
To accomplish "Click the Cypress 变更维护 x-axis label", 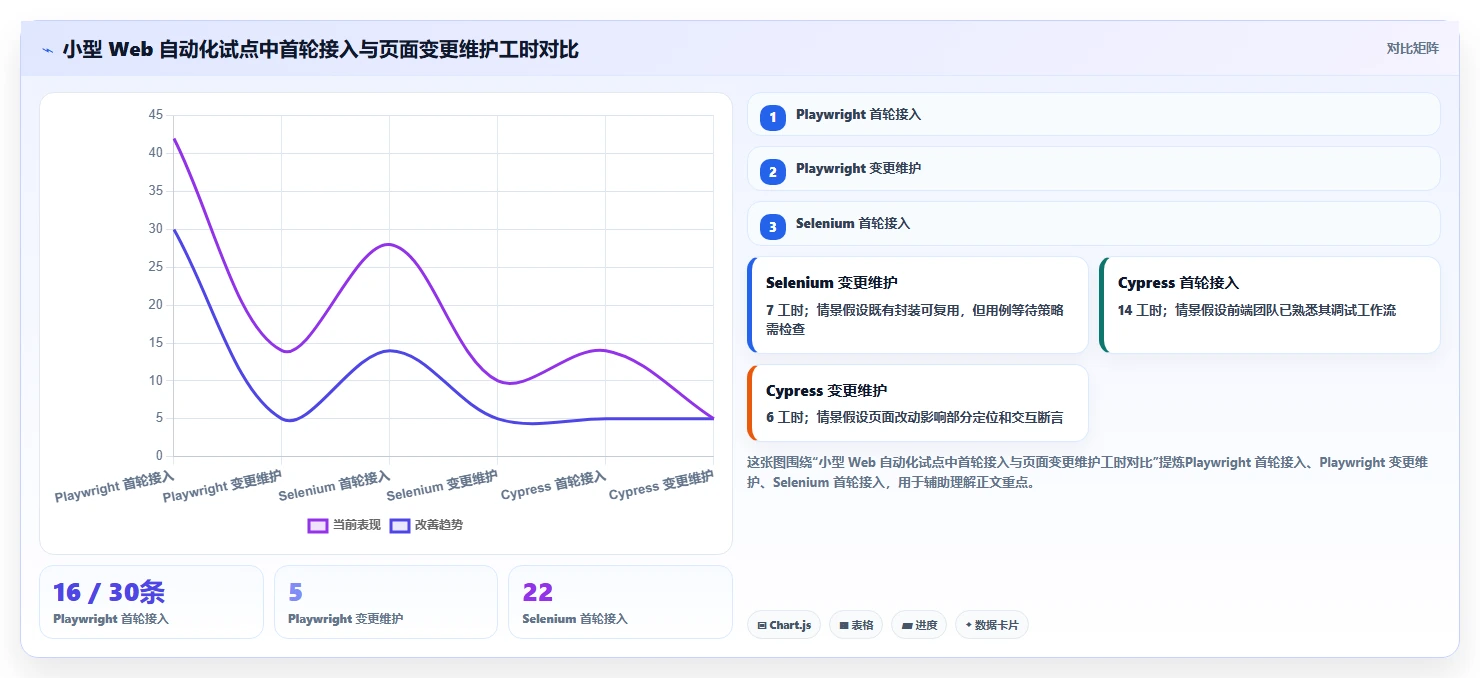I will click(x=662, y=485).
